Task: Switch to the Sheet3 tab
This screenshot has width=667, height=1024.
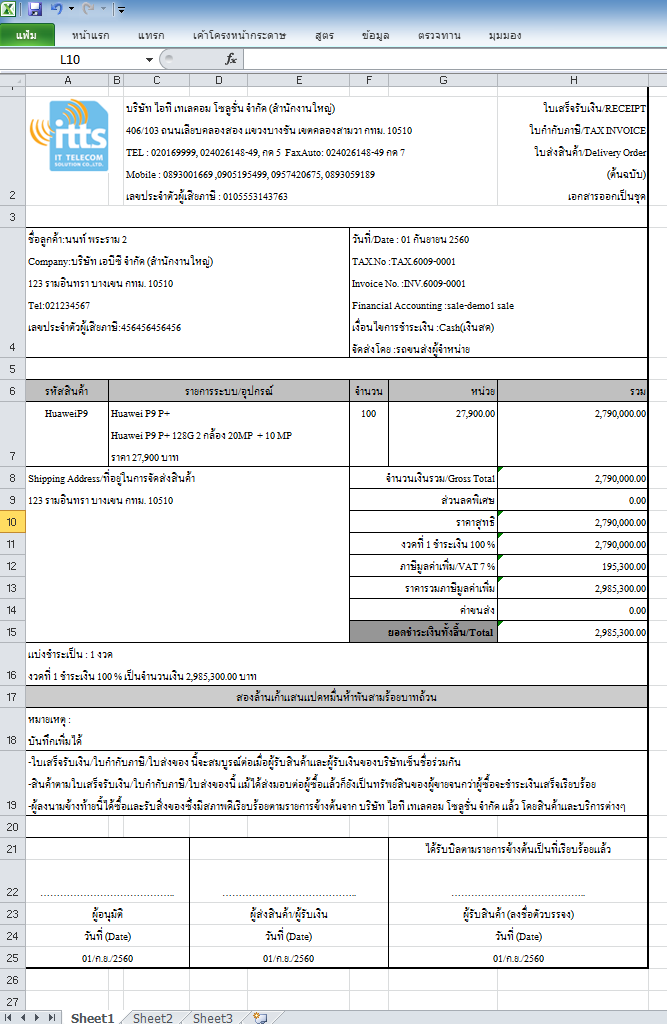Action: (x=212, y=1017)
